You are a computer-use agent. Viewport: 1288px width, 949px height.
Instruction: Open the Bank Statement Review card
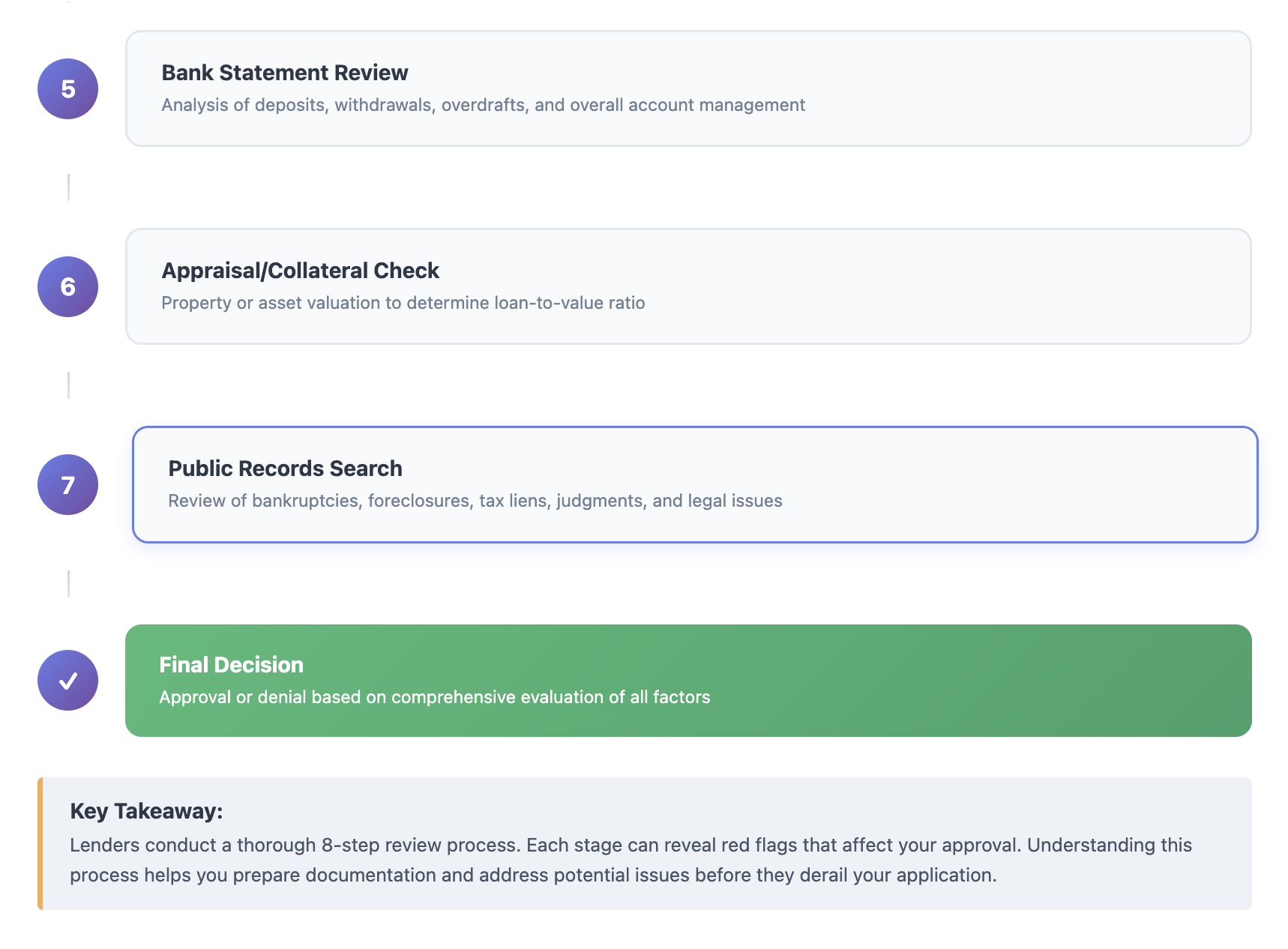688,88
